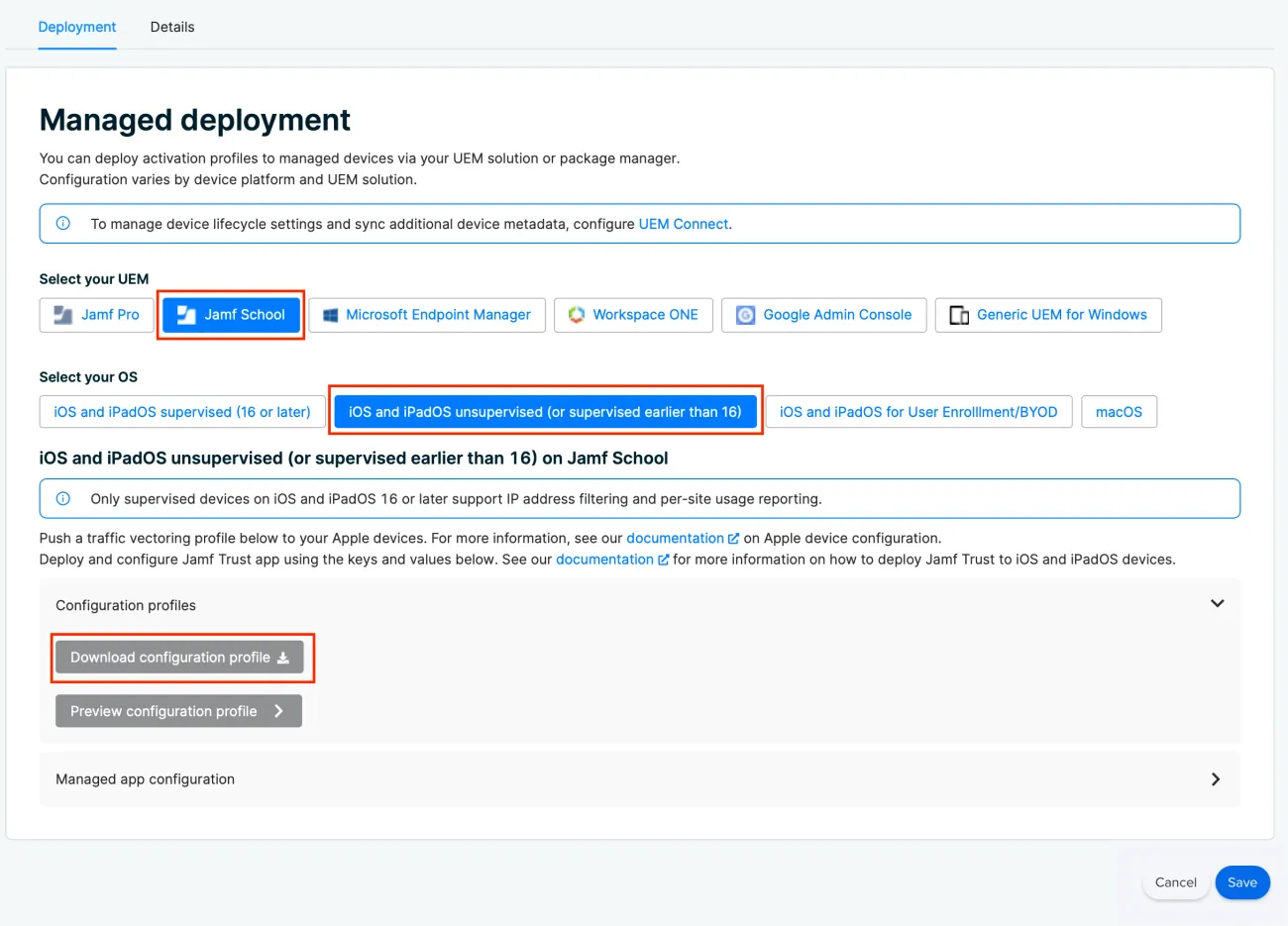Screen dimensions: 1288x926
Task: Select iOS and iPadOS supervised (16 or later)
Action: 182,412
